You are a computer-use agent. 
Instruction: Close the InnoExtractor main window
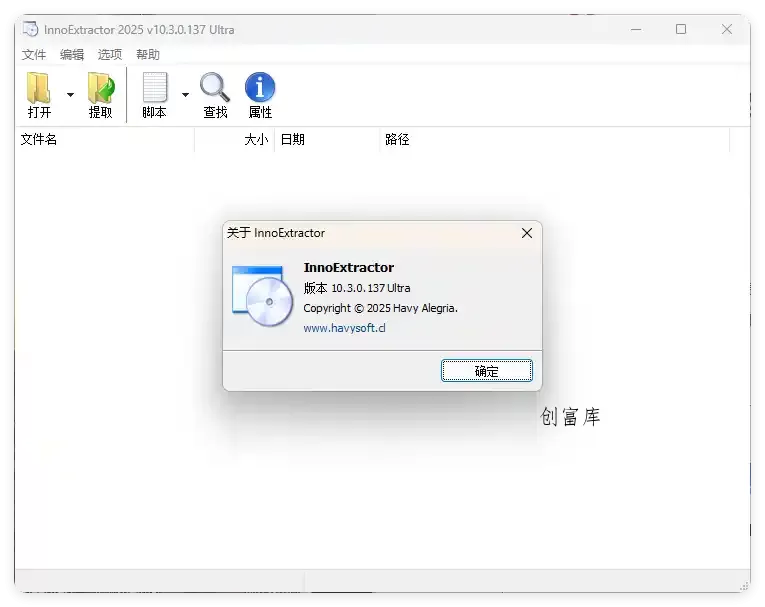point(727,29)
